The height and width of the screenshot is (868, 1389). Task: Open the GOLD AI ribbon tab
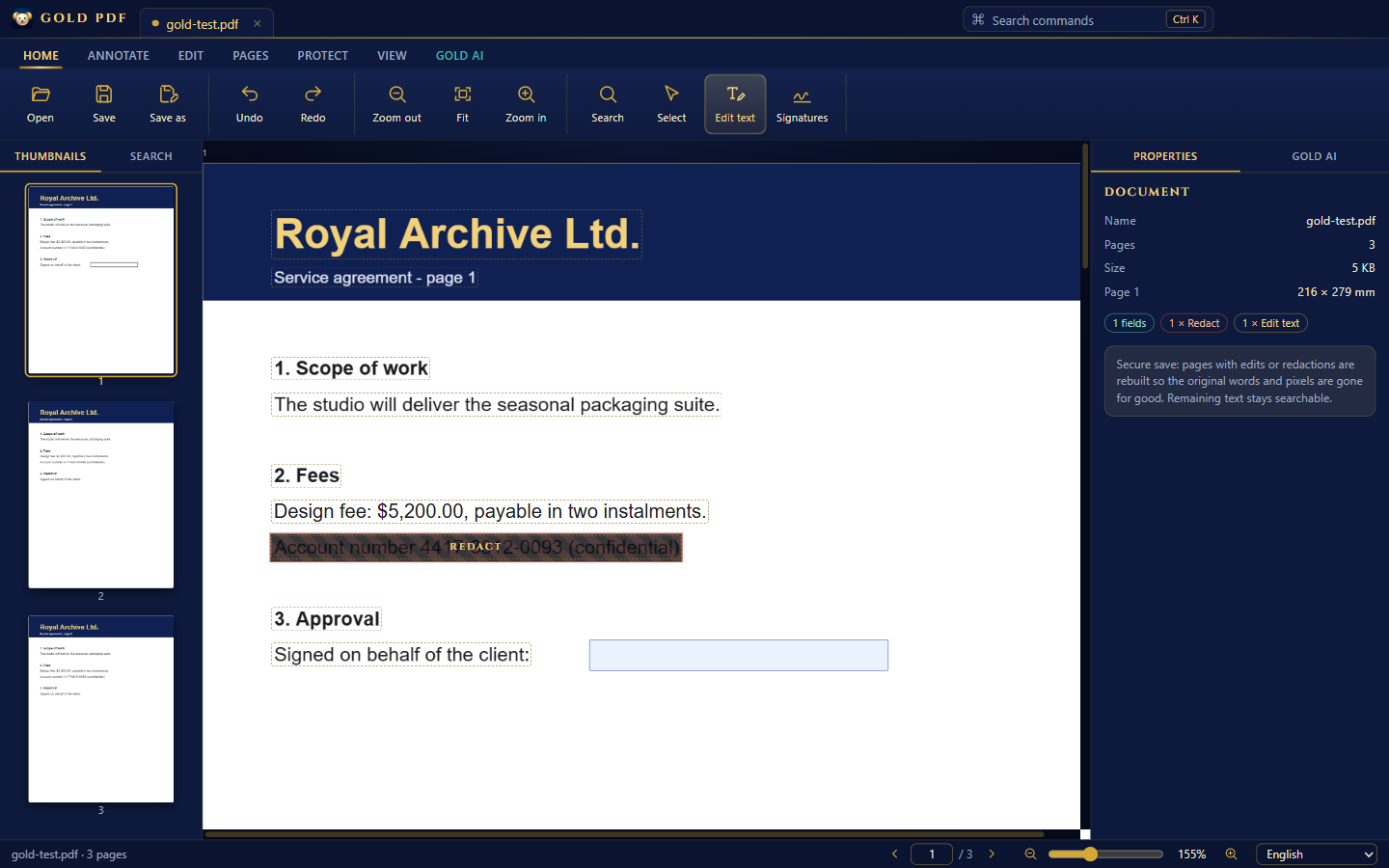460,55
